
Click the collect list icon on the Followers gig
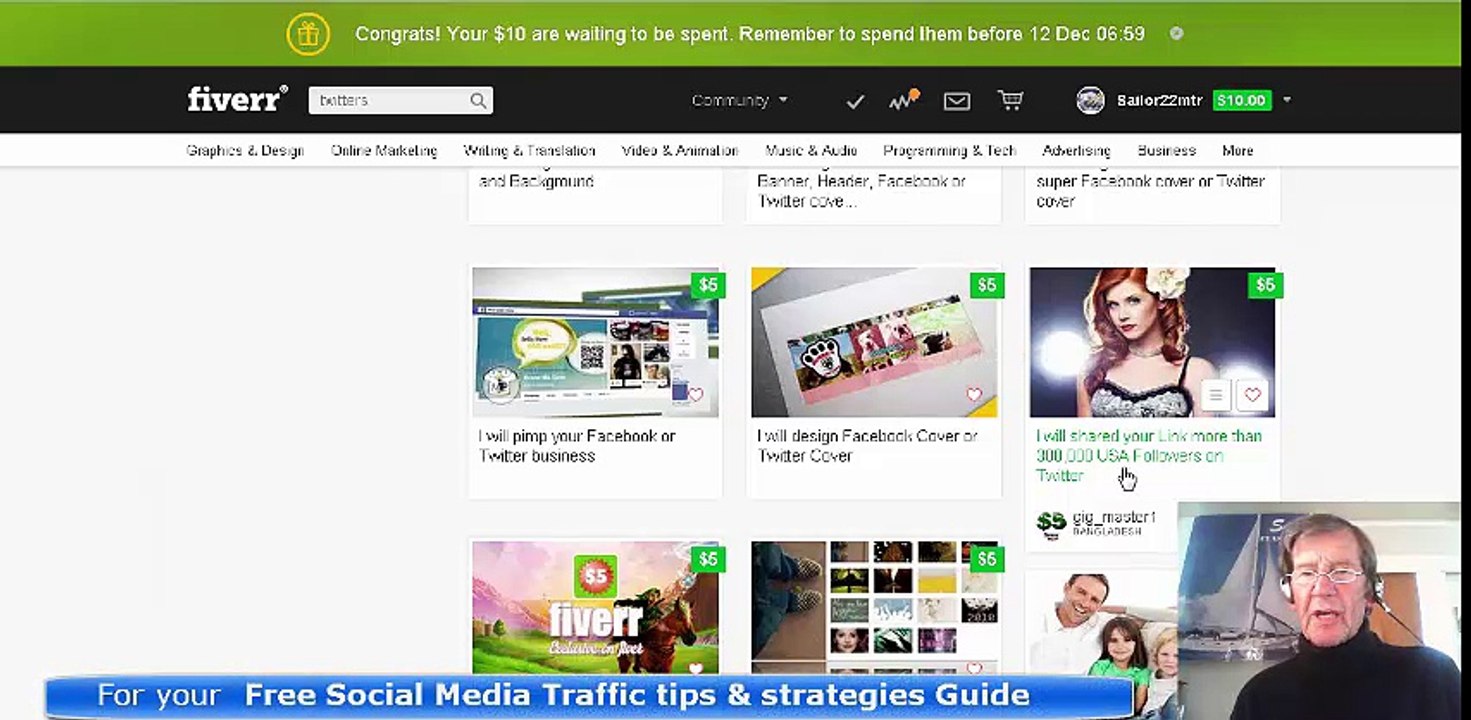tap(1215, 395)
